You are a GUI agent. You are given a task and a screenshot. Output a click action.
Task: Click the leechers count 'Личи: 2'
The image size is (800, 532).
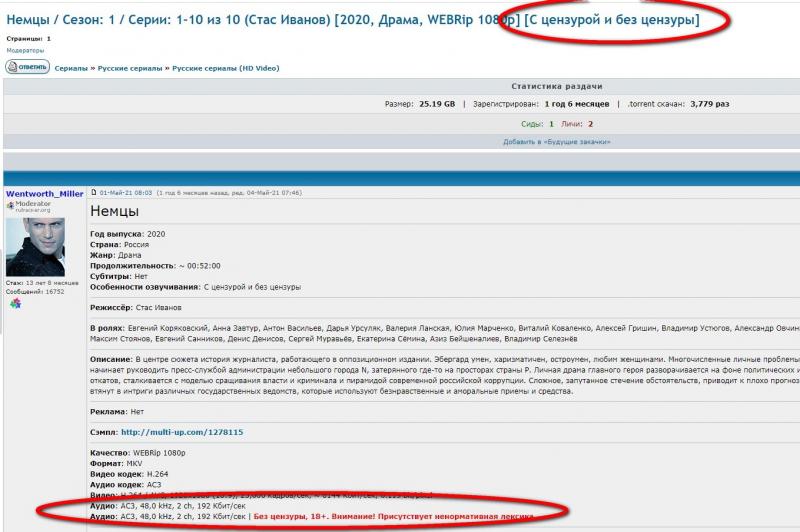pyautogui.click(x=580, y=124)
